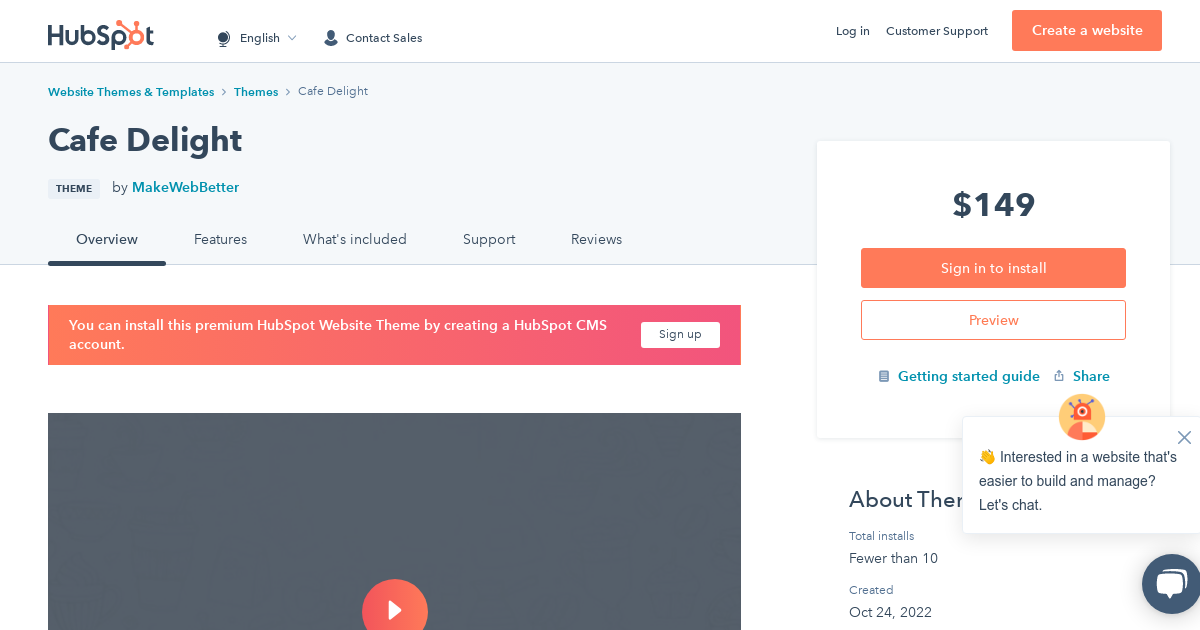Open the Getting started guide via book icon

884,376
